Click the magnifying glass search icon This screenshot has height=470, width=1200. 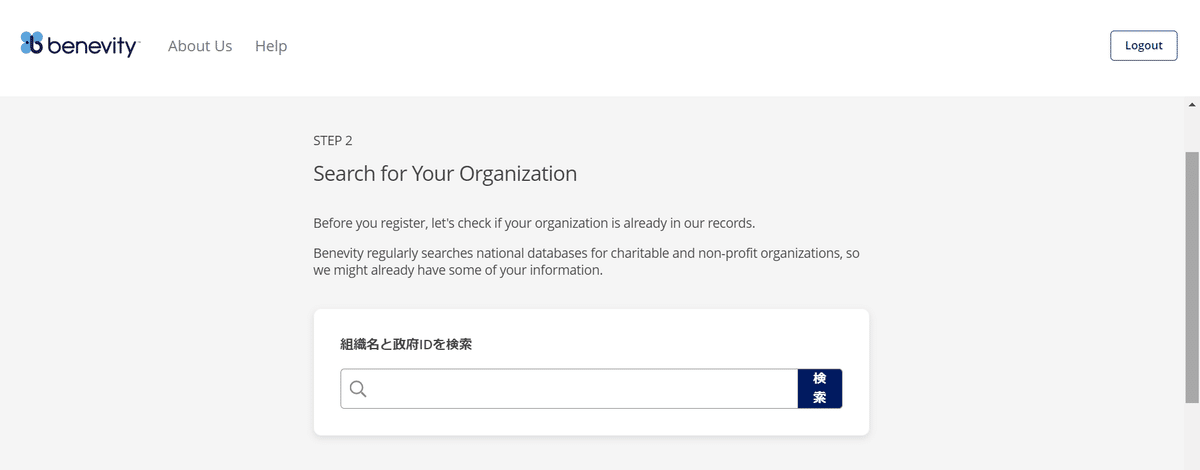pyautogui.click(x=358, y=389)
